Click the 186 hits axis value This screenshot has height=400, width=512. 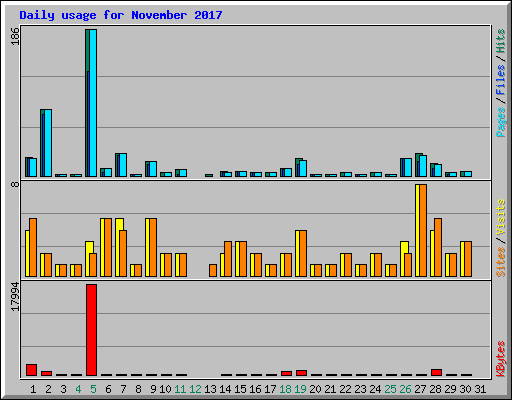click(x=15, y=36)
